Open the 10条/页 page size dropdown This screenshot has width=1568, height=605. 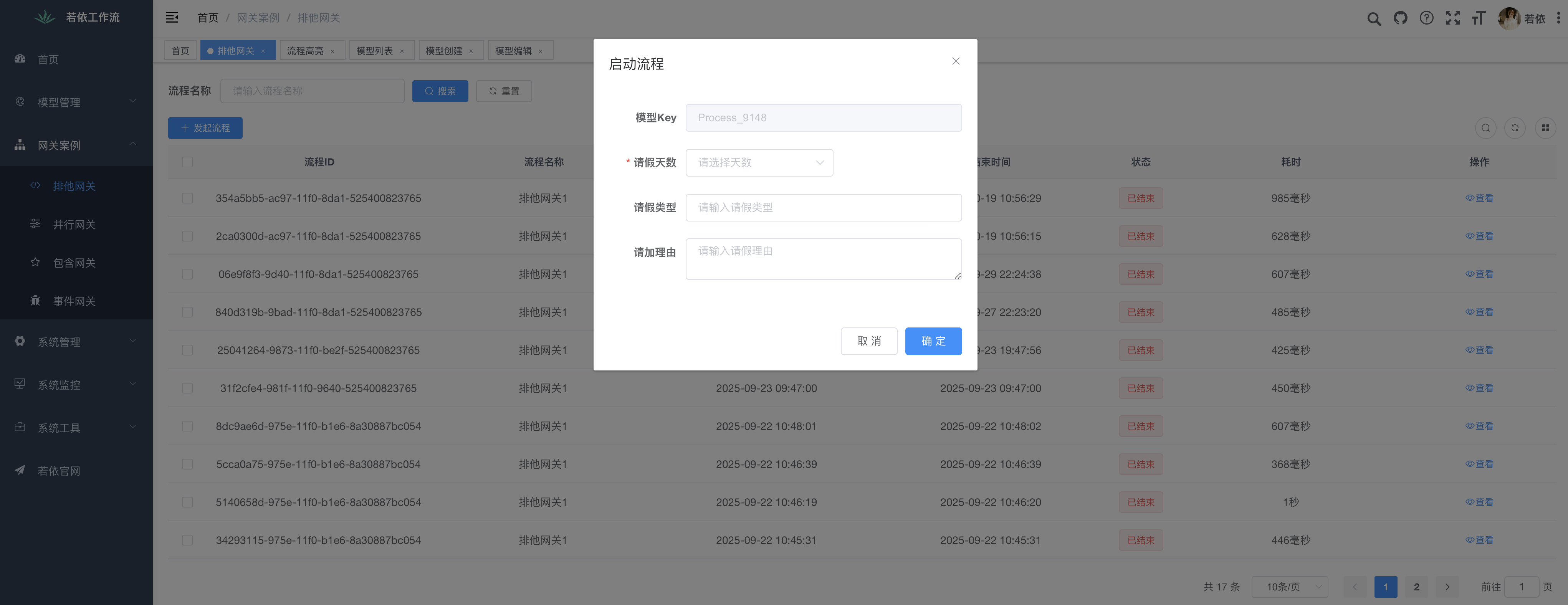[x=1290, y=587]
